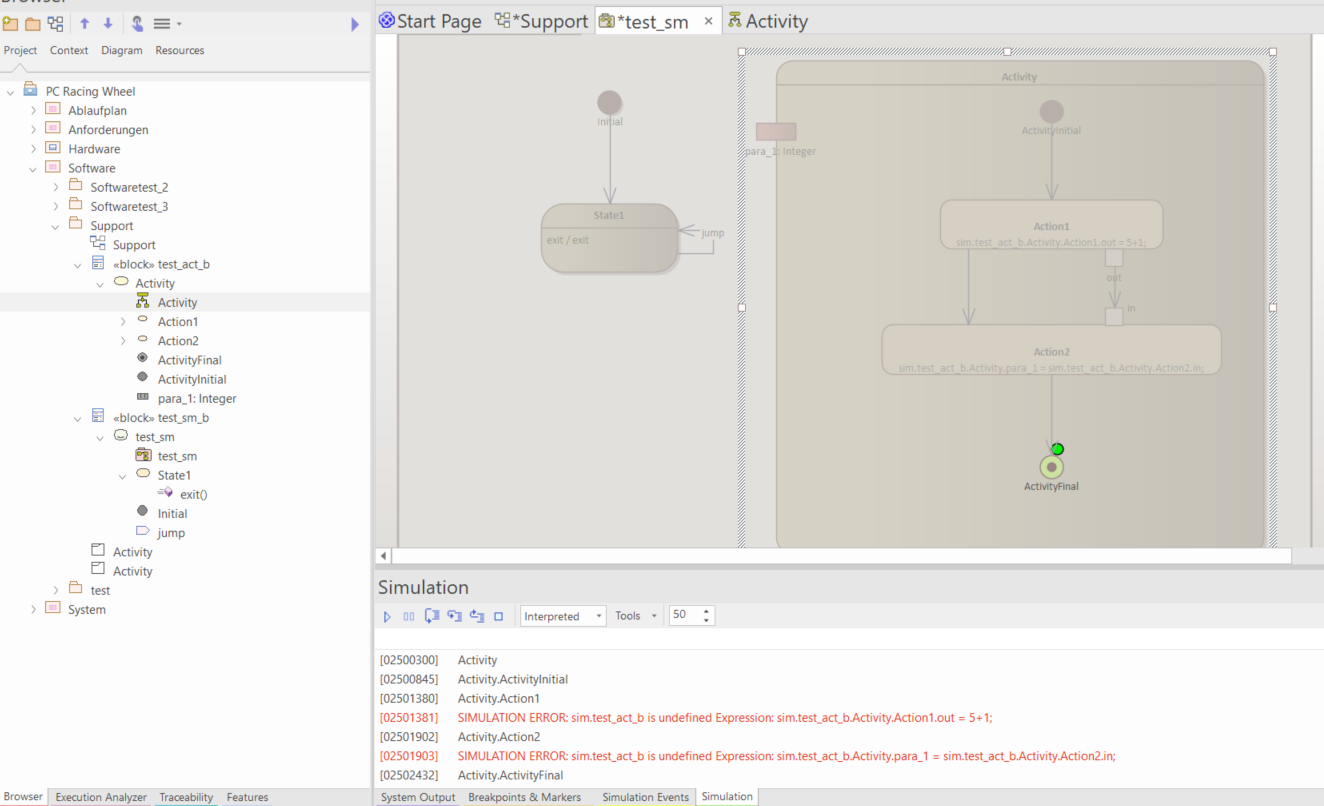The height and width of the screenshot is (806, 1324).
Task: Click the PC Racing Wheel model icon
Action: pyautogui.click(x=30, y=90)
